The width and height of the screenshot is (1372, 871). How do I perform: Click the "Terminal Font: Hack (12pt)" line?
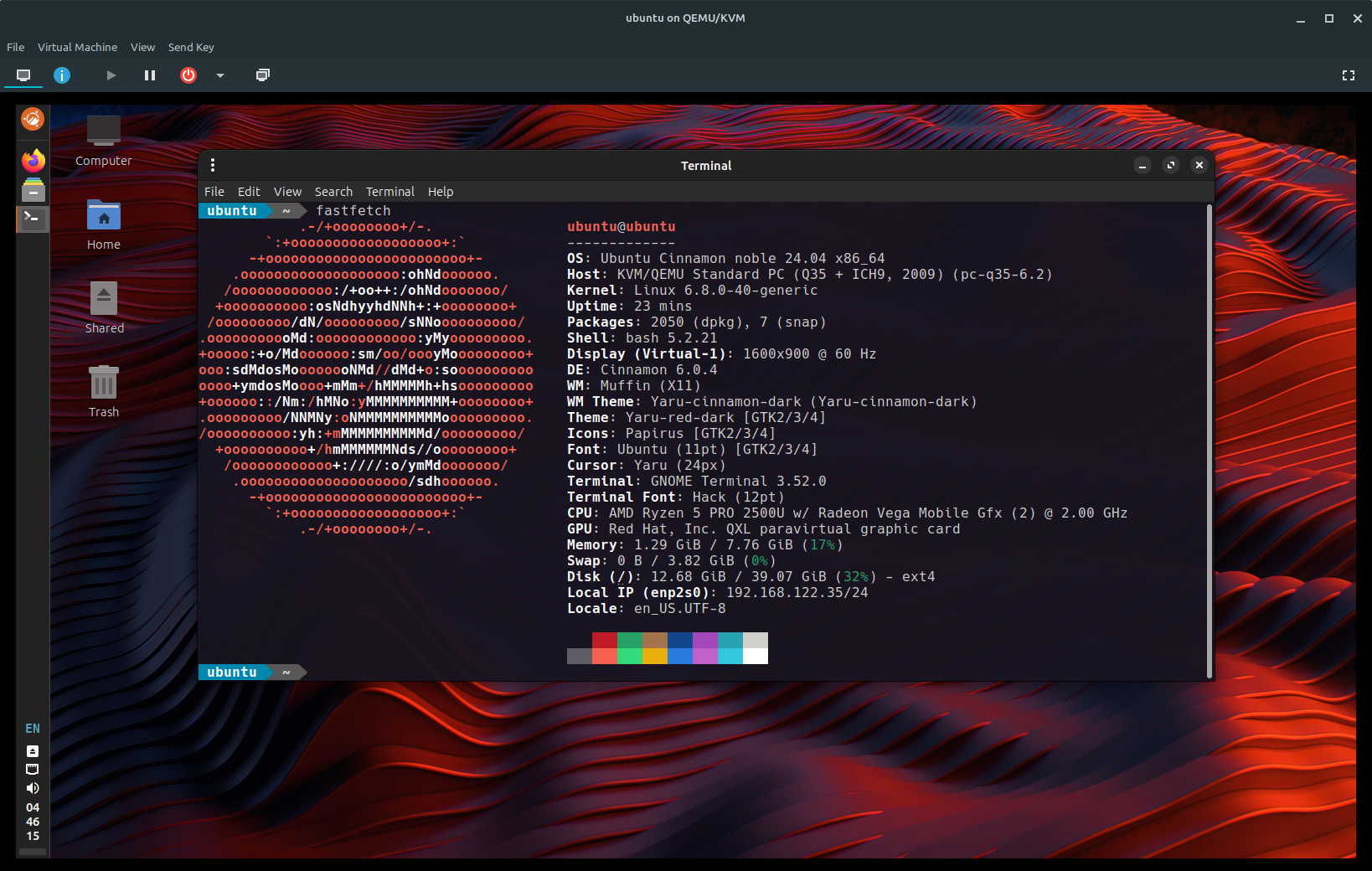click(x=676, y=497)
